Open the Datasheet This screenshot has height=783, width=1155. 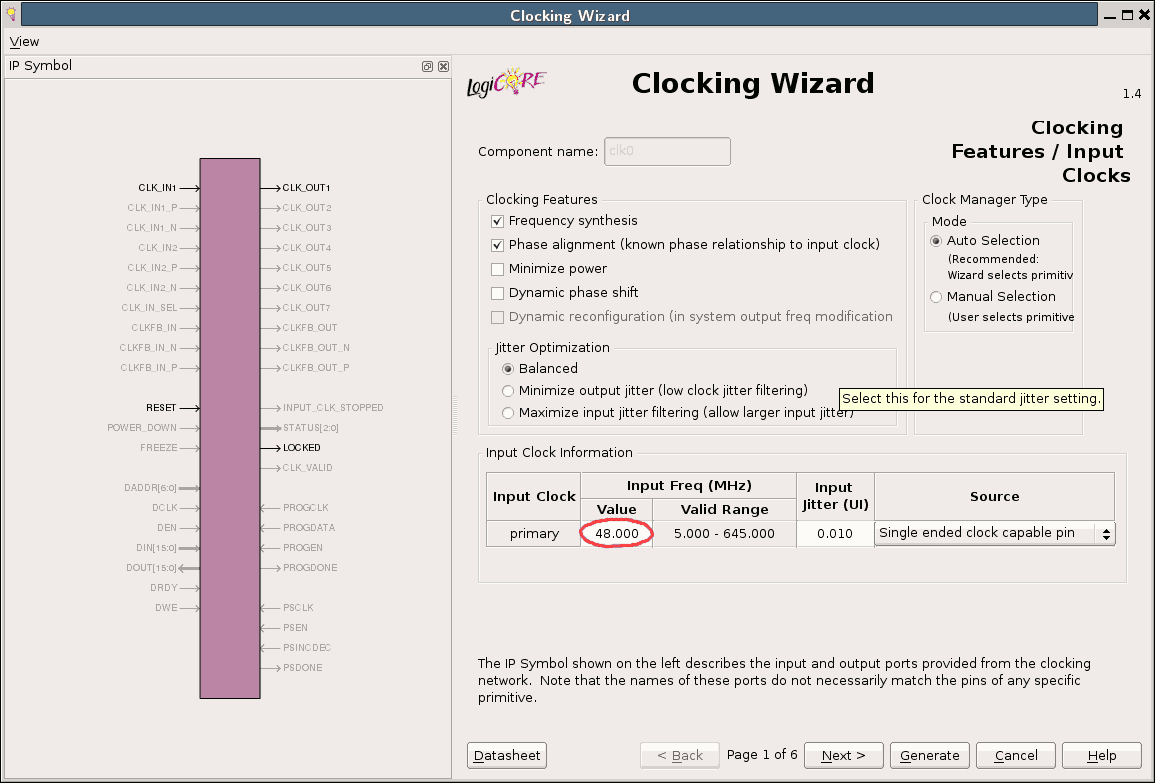click(x=507, y=755)
